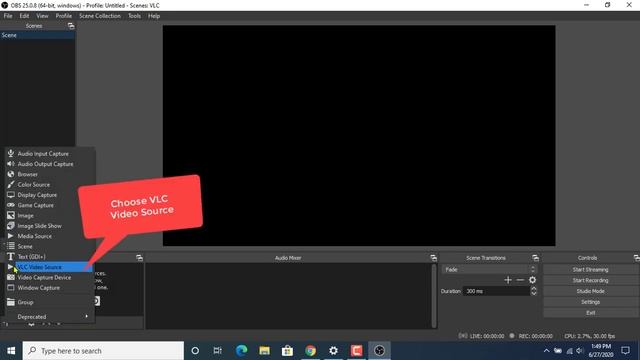Pop out Scene Transitions dock
Screen dimensions: 640x360
point(536,258)
